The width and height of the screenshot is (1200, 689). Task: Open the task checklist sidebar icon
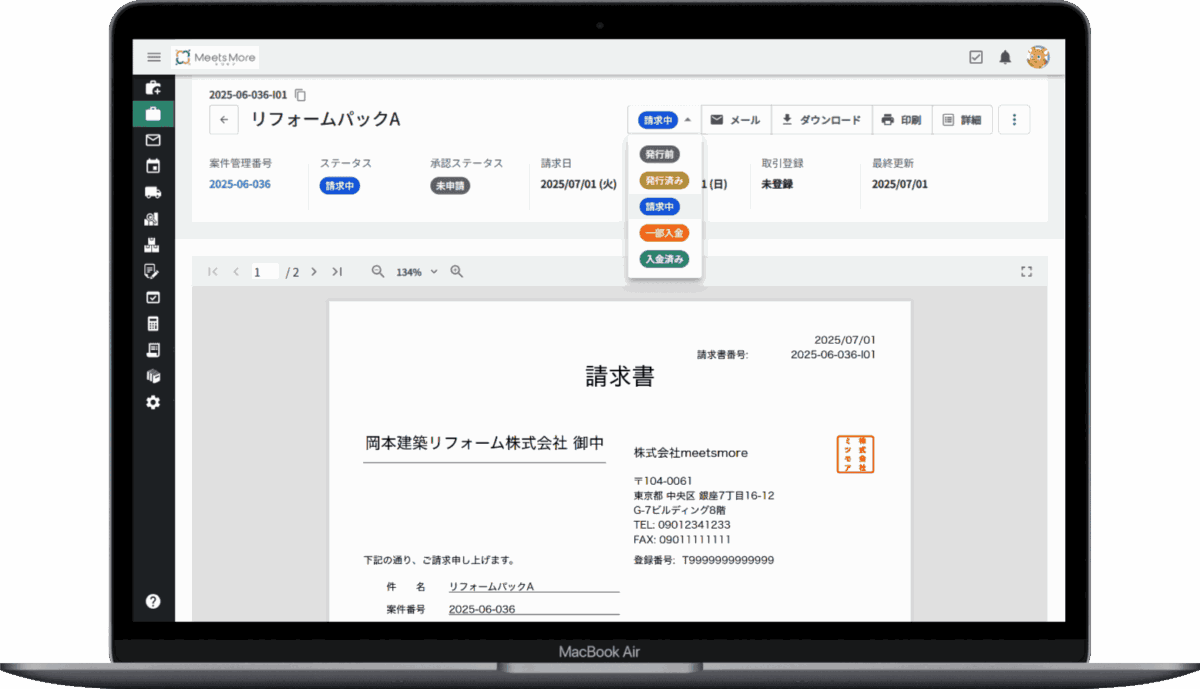tap(153, 297)
